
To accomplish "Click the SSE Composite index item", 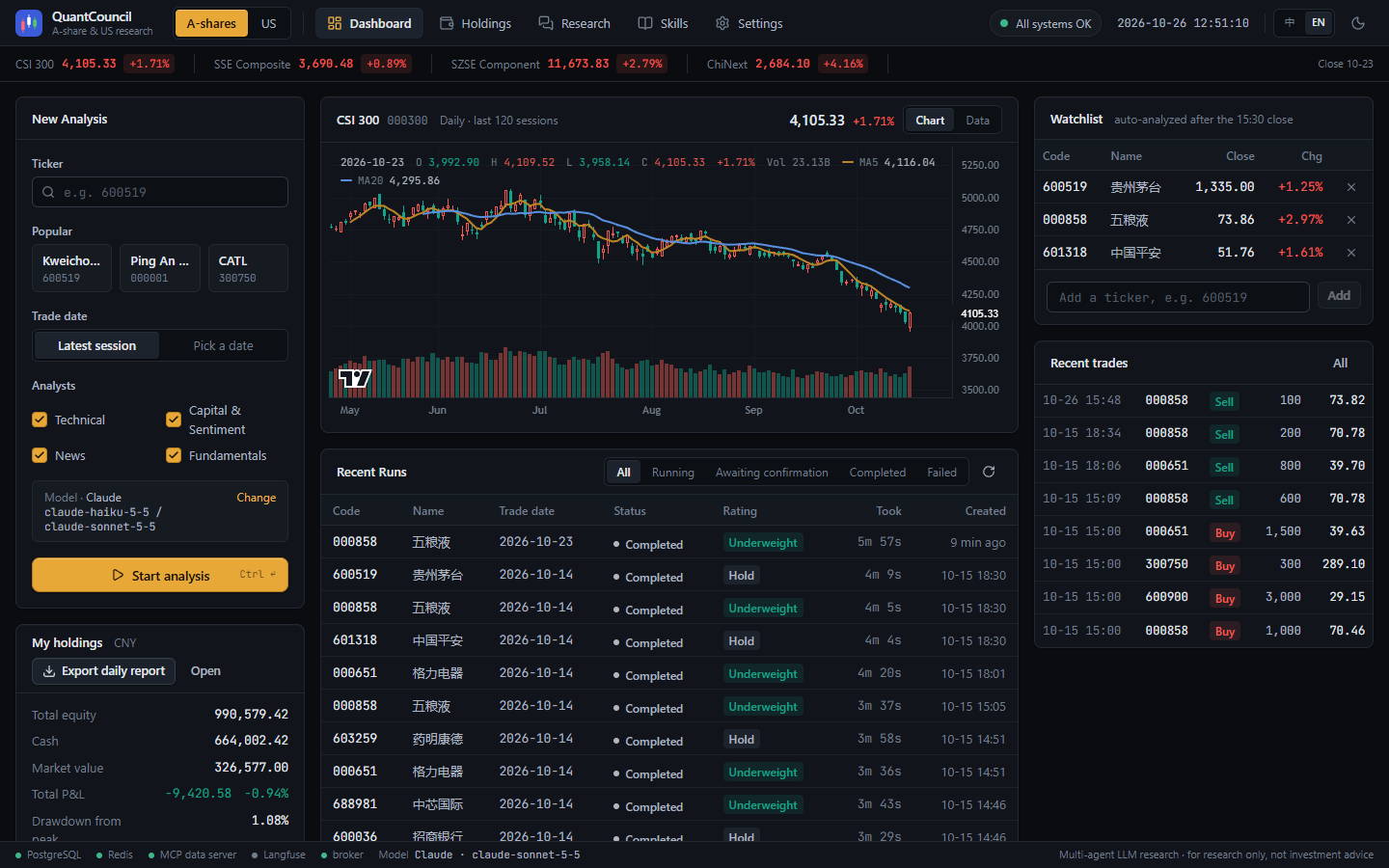I will [313, 64].
